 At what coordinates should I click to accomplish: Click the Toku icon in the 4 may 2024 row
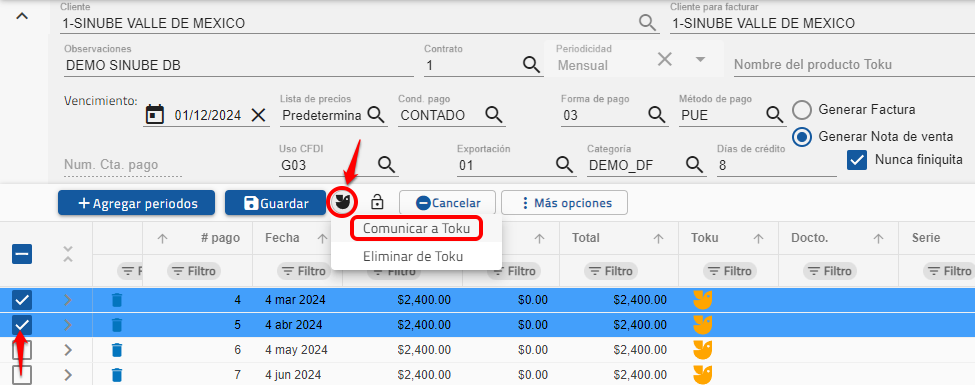pos(703,350)
